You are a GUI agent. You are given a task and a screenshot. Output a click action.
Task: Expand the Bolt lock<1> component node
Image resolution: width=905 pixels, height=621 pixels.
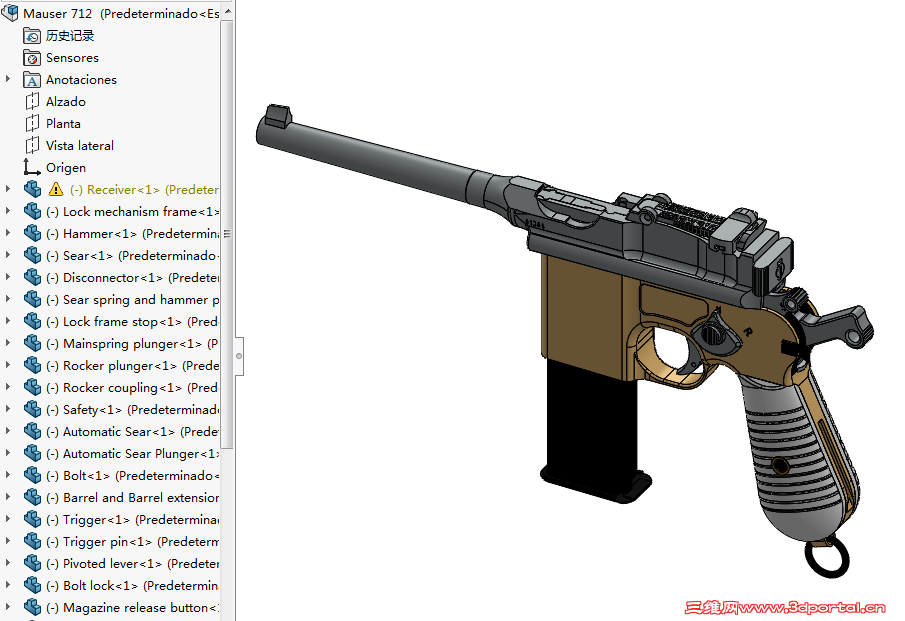8,585
